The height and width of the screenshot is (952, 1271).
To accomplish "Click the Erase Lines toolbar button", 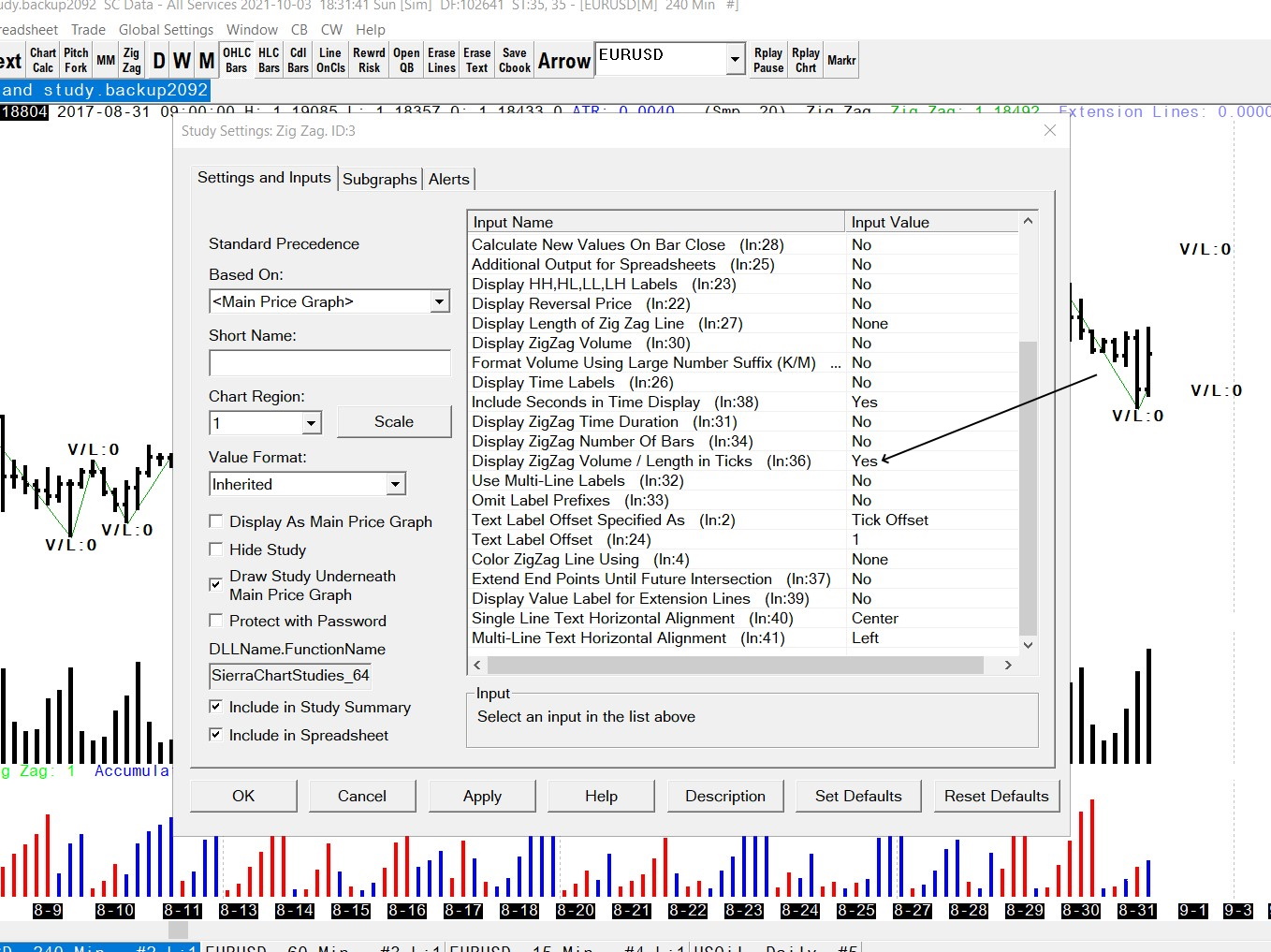I will pyautogui.click(x=442, y=60).
